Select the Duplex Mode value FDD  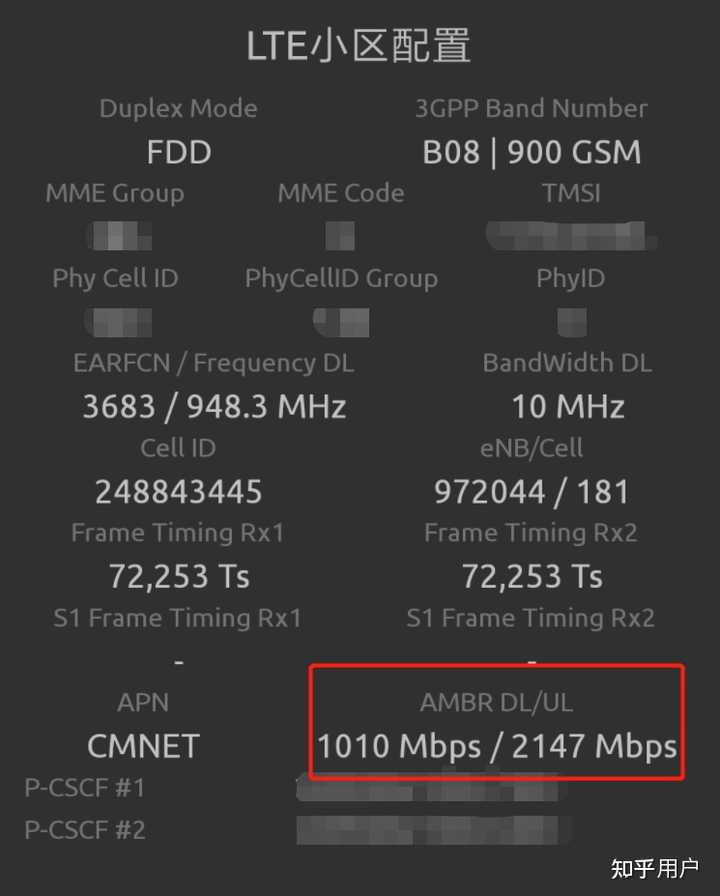click(x=178, y=152)
